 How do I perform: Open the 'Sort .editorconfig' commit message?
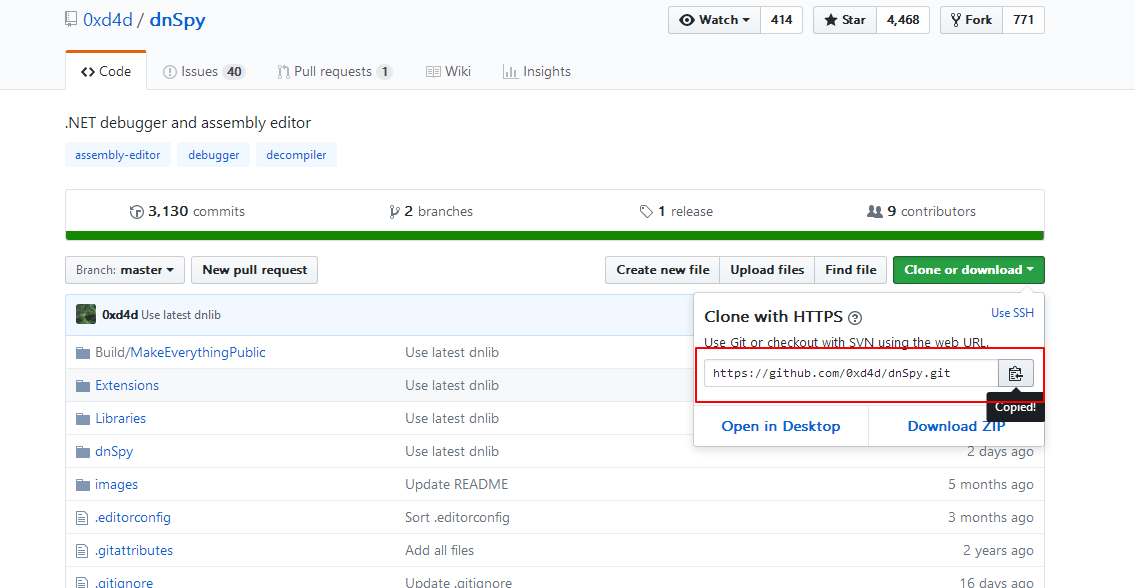pyautogui.click(x=457, y=518)
